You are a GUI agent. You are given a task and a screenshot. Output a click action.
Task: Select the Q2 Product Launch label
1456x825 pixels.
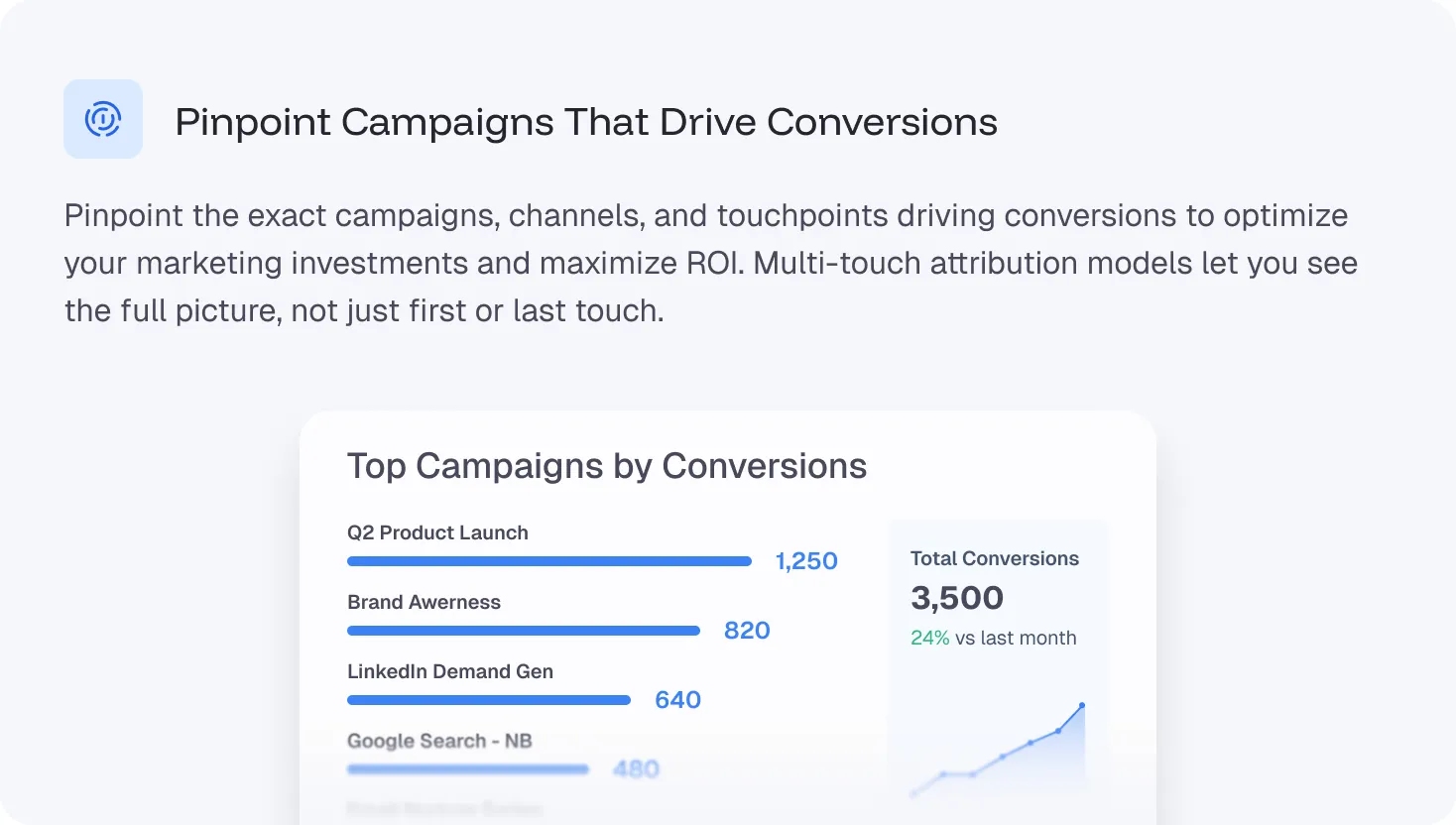[437, 532]
